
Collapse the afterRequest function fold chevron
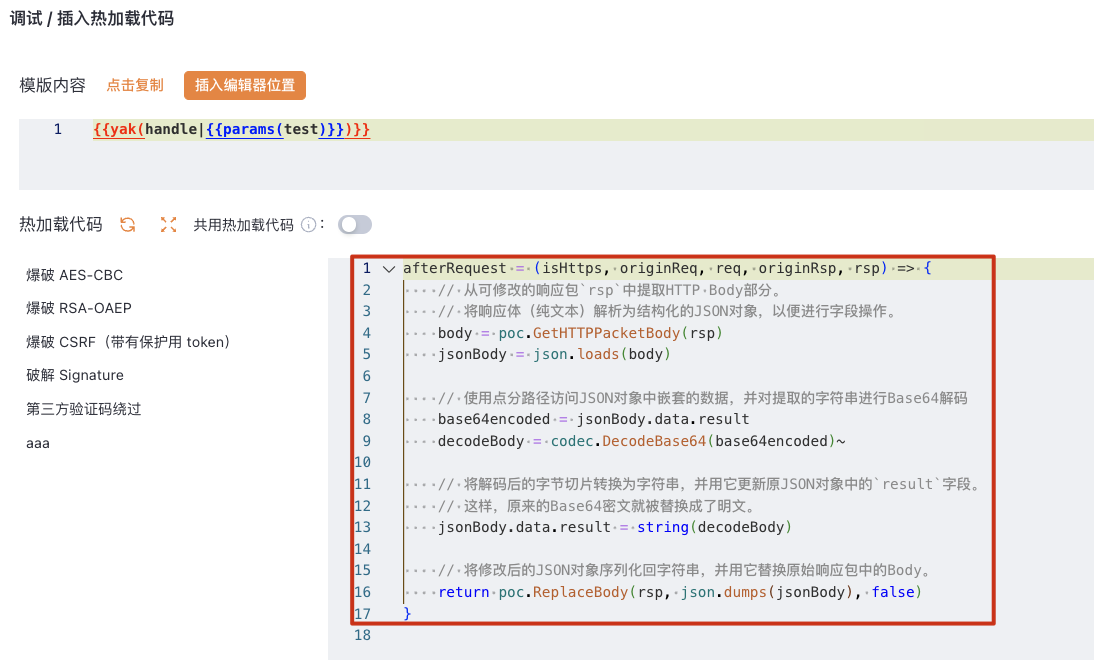coord(389,269)
